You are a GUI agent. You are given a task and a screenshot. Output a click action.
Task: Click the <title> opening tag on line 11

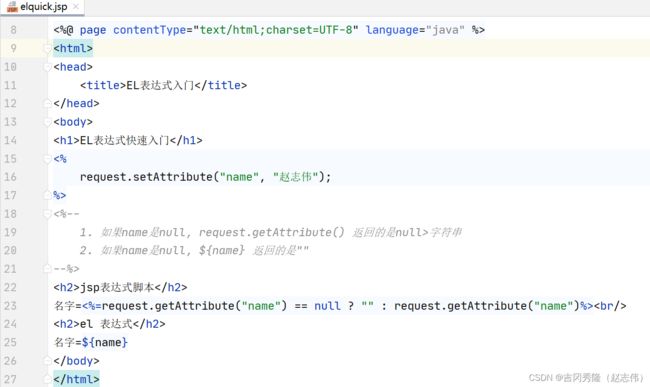click(x=103, y=85)
